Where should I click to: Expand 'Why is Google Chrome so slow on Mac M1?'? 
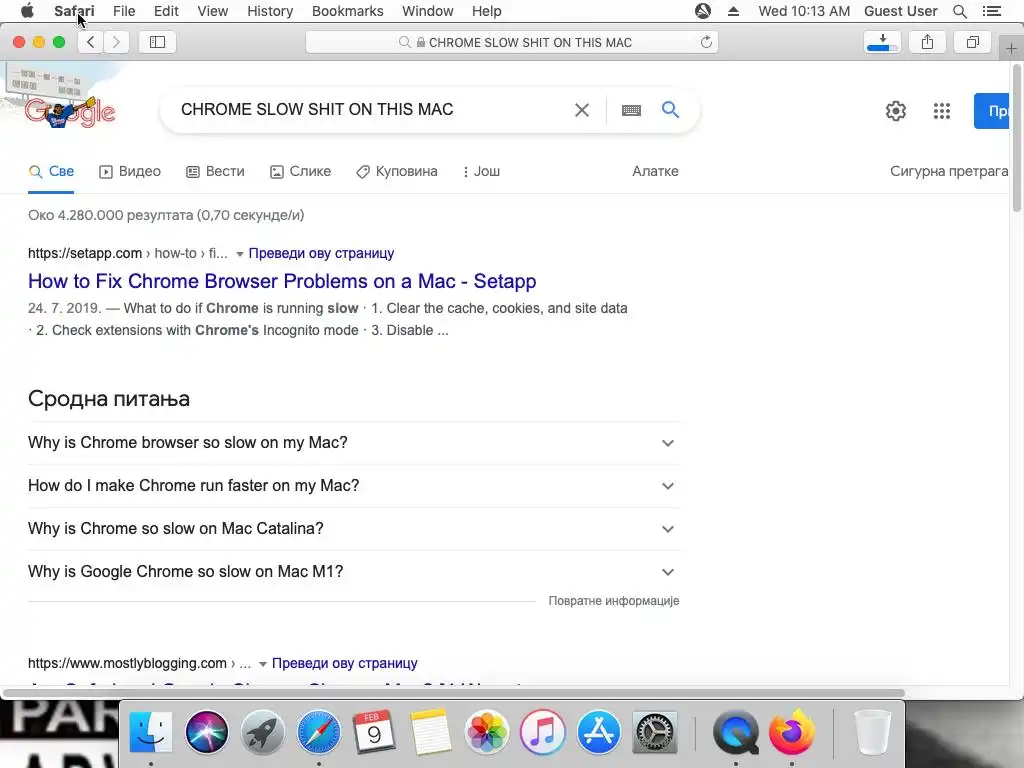[x=354, y=572]
